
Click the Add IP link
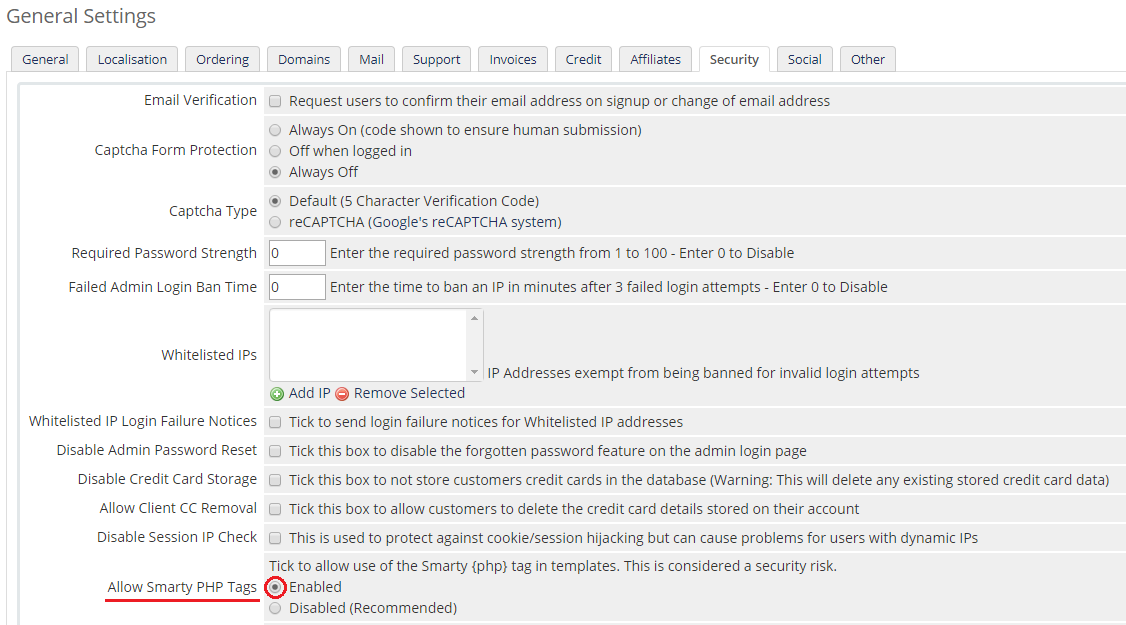(x=310, y=393)
